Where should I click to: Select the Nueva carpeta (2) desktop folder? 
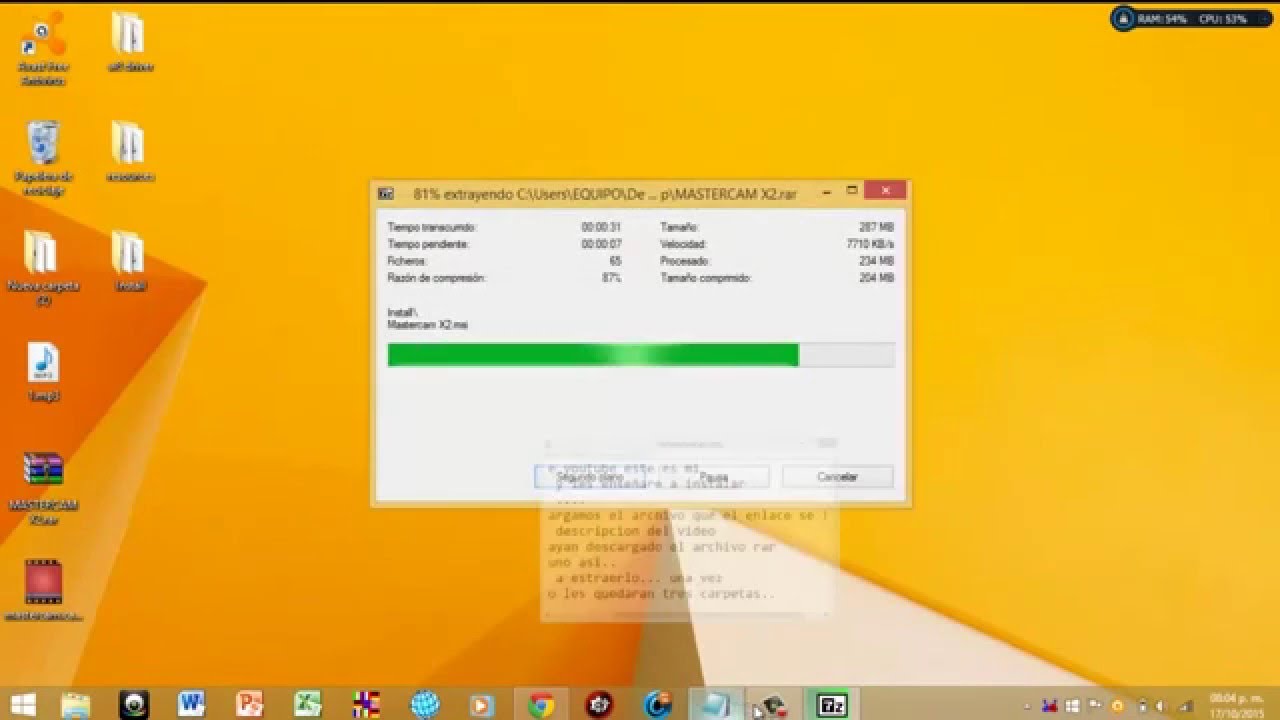pos(42,268)
